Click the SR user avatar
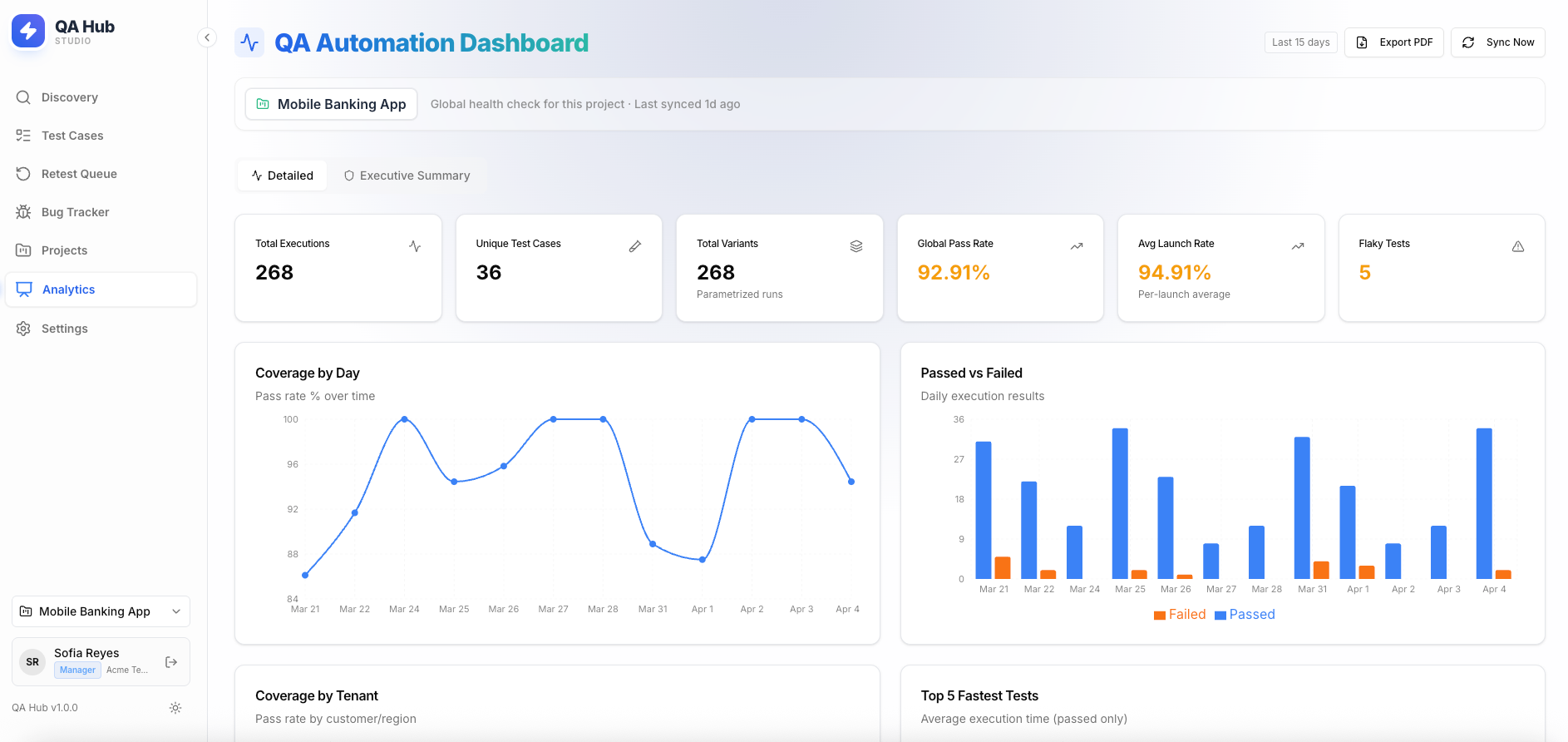The image size is (1568, 742). pyautogui.click(x=32, y=662)
